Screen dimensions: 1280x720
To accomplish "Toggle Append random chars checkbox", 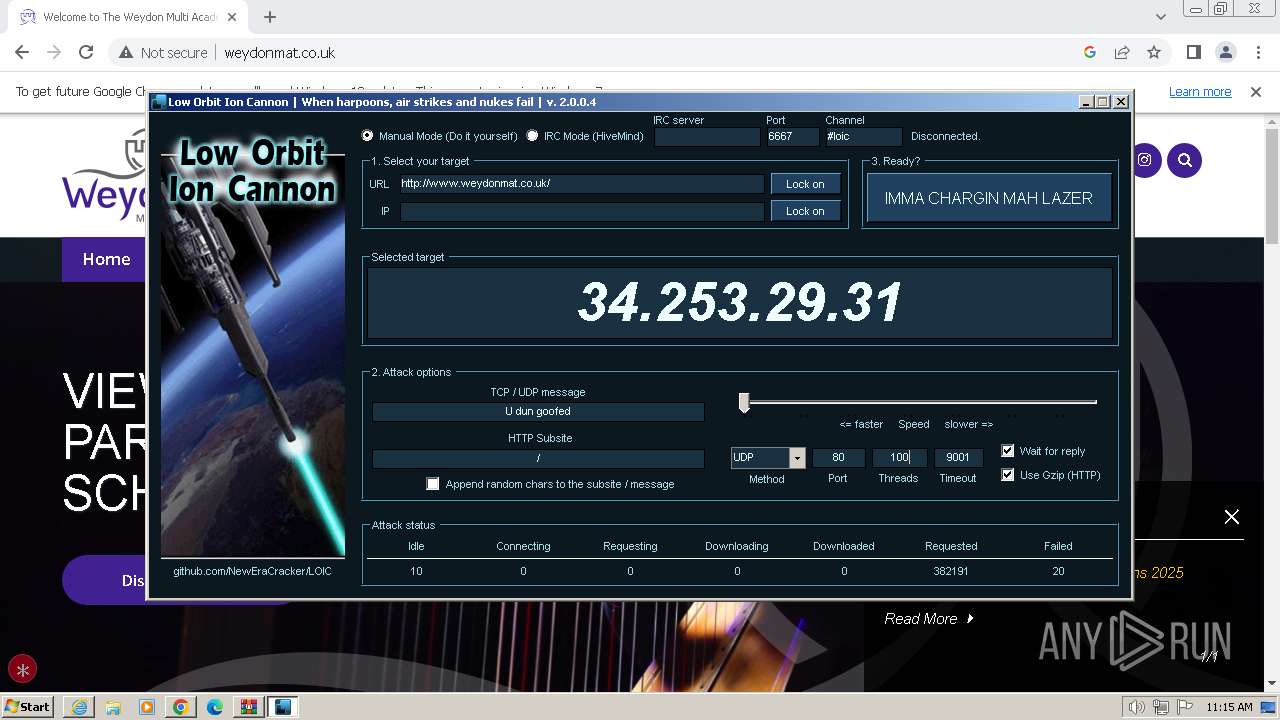I will click(433, 484).
